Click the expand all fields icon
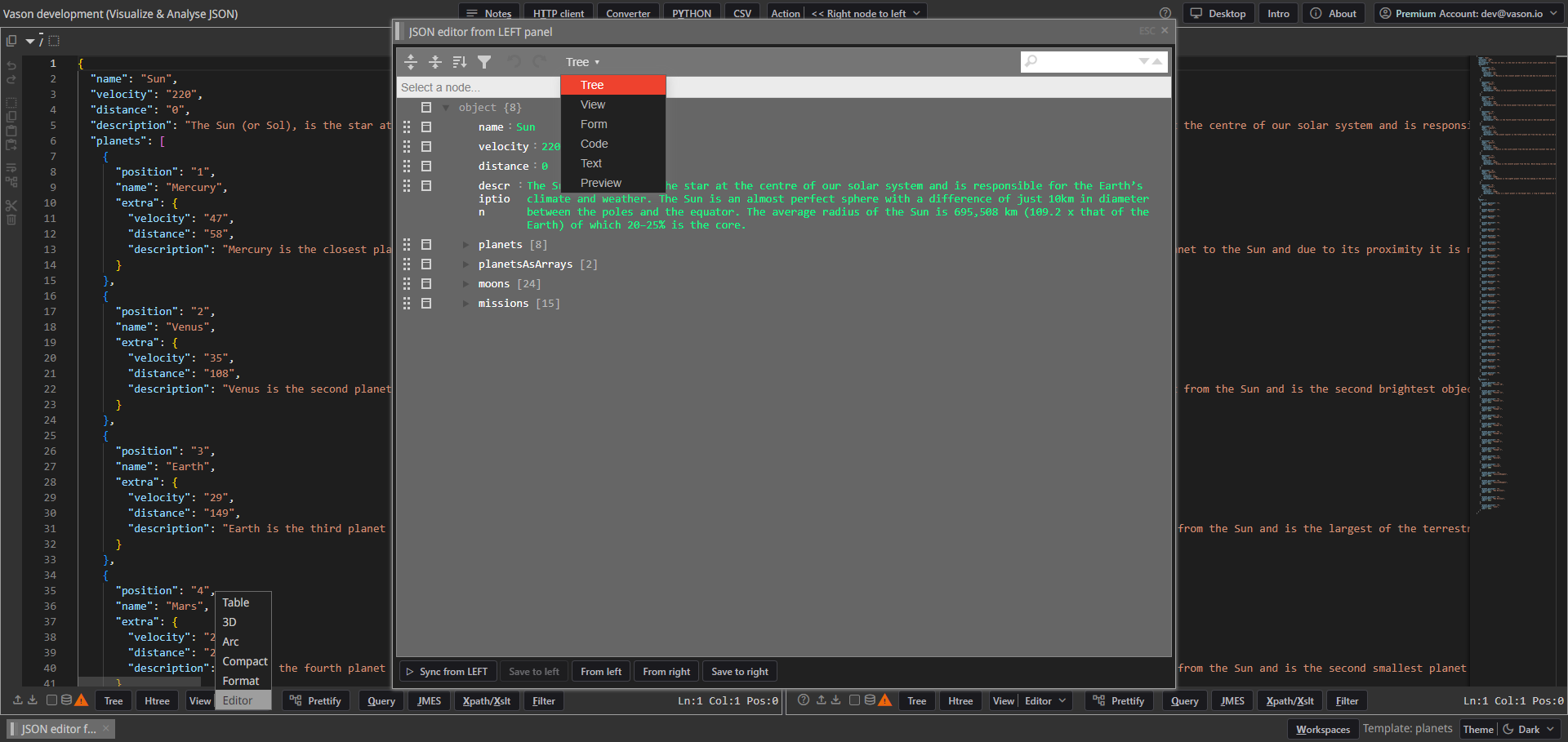Image resolution: width=1568 pixels, height=742 pixels. pos(411,62)
